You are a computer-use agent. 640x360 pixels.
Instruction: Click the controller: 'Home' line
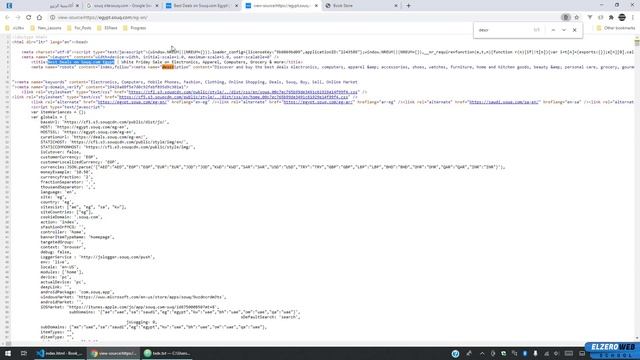pos(63,232)
